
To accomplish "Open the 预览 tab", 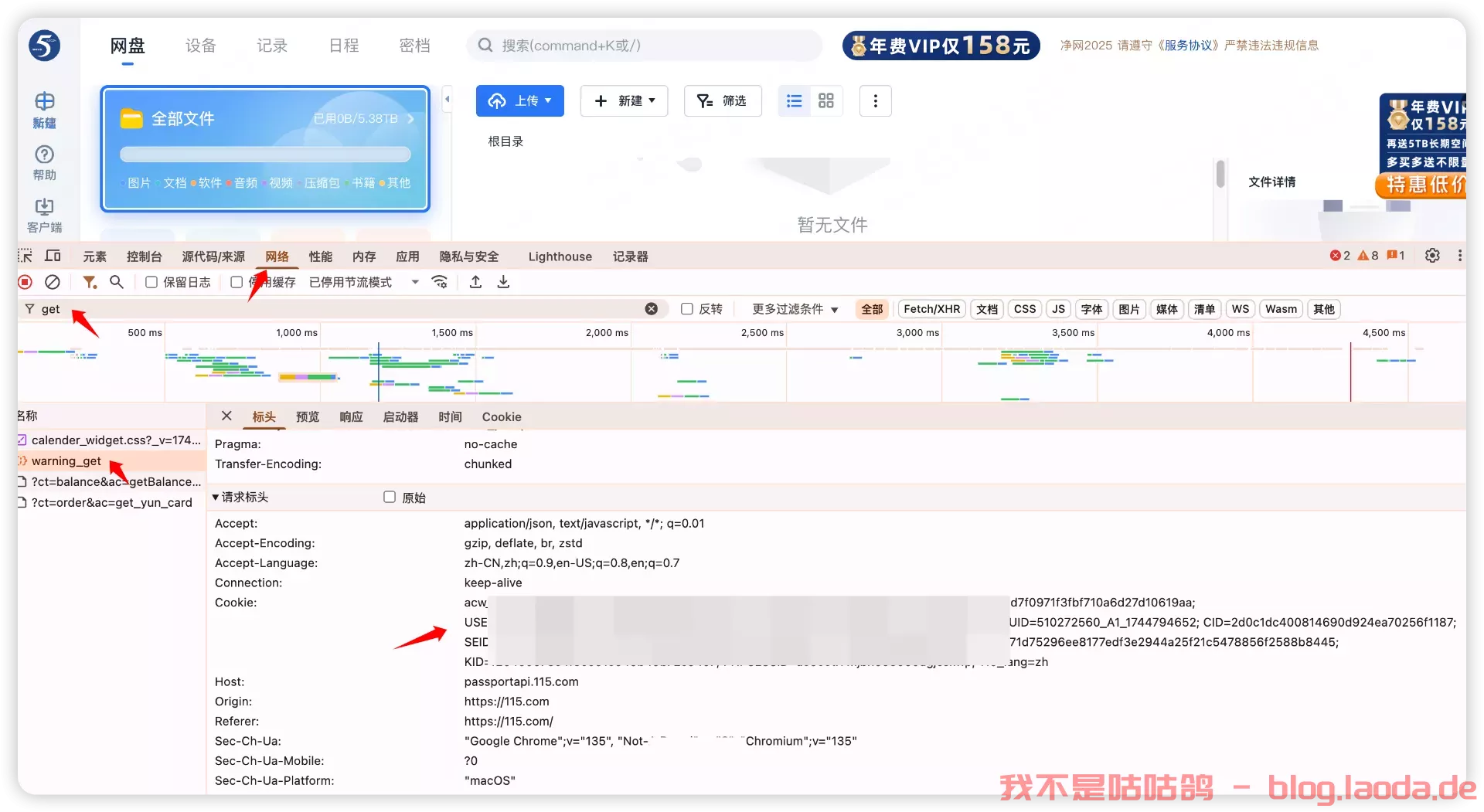I will tap(308, 416).
